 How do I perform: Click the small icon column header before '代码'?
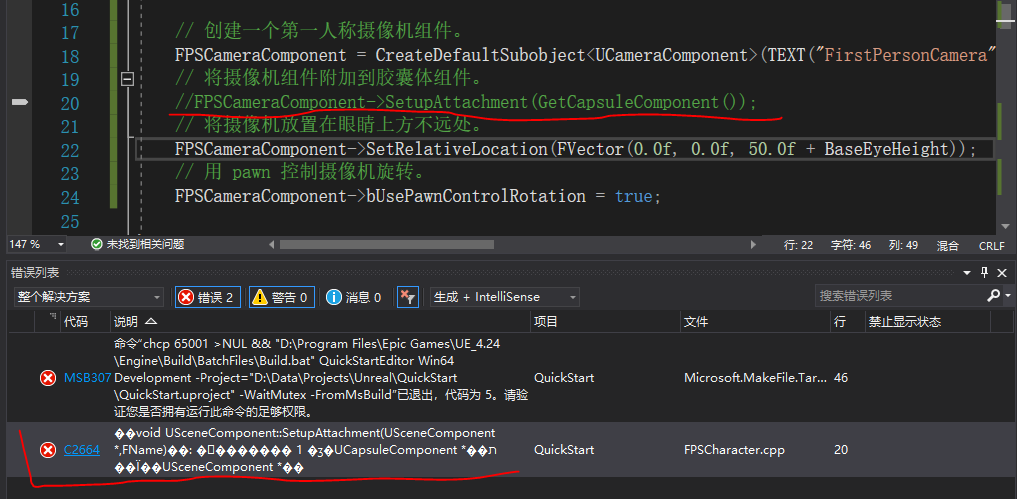(48, 321)
